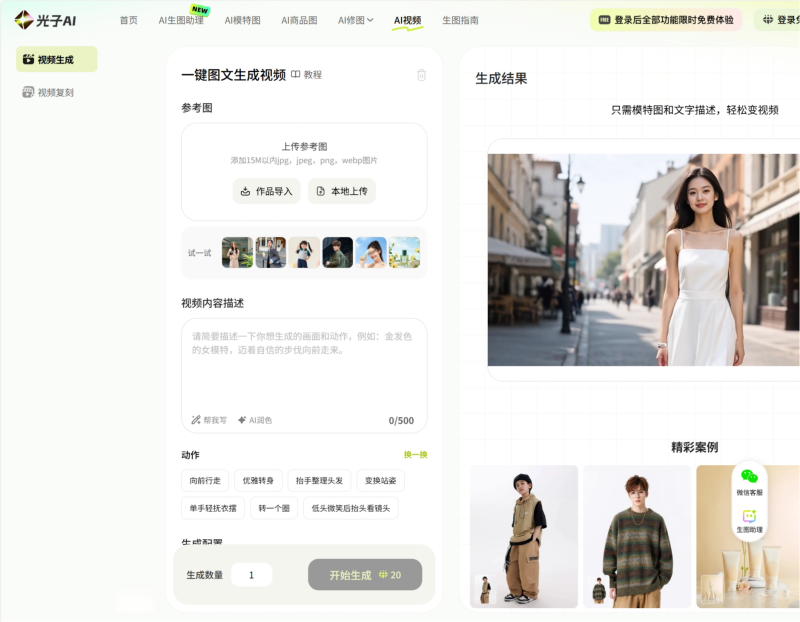
Task: Select the 向前行走 action chip
Action: (x=205, y=481)
